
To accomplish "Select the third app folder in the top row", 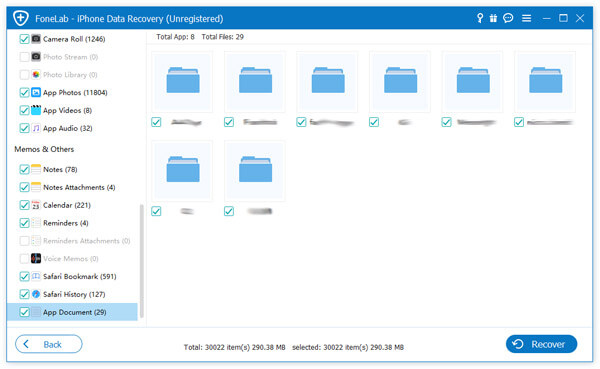I will (328, 82).
